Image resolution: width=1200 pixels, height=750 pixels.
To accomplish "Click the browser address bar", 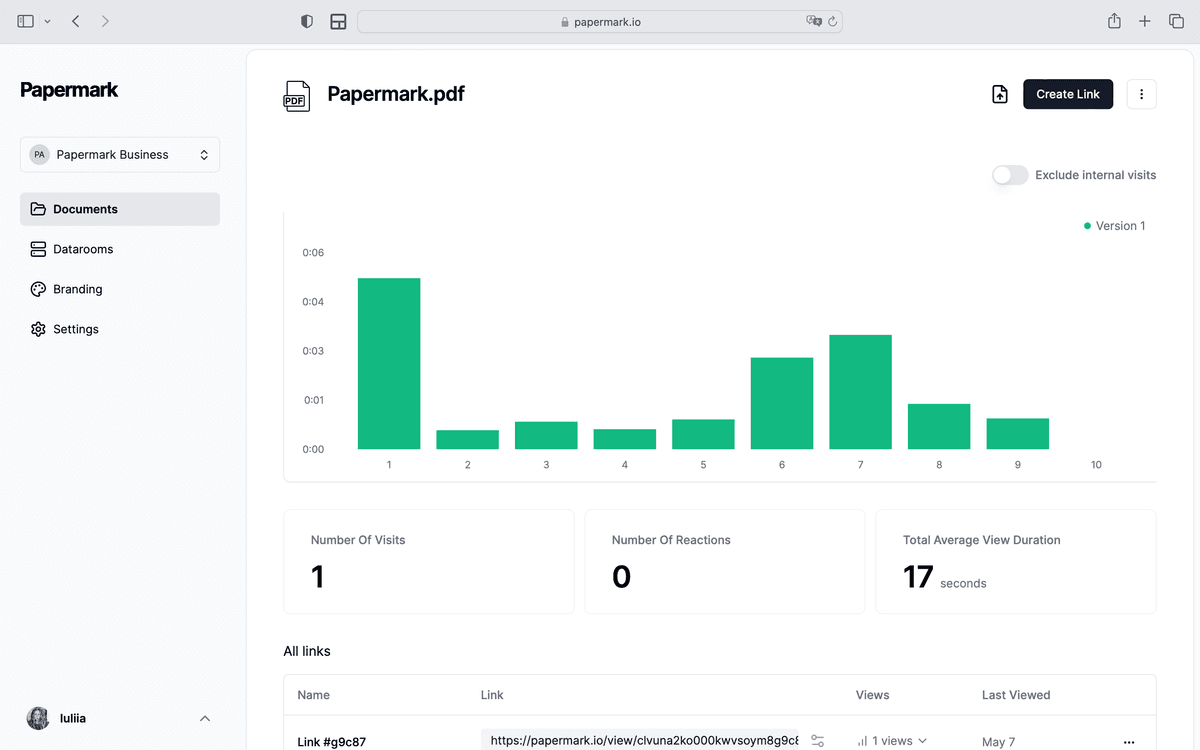I will 598,20.
